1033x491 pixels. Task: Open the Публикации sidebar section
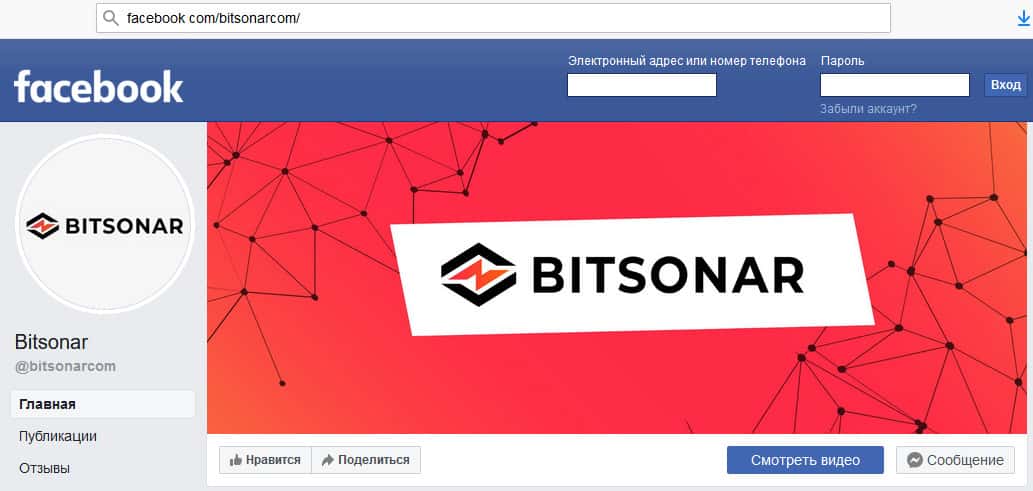[x=58, y=436]
